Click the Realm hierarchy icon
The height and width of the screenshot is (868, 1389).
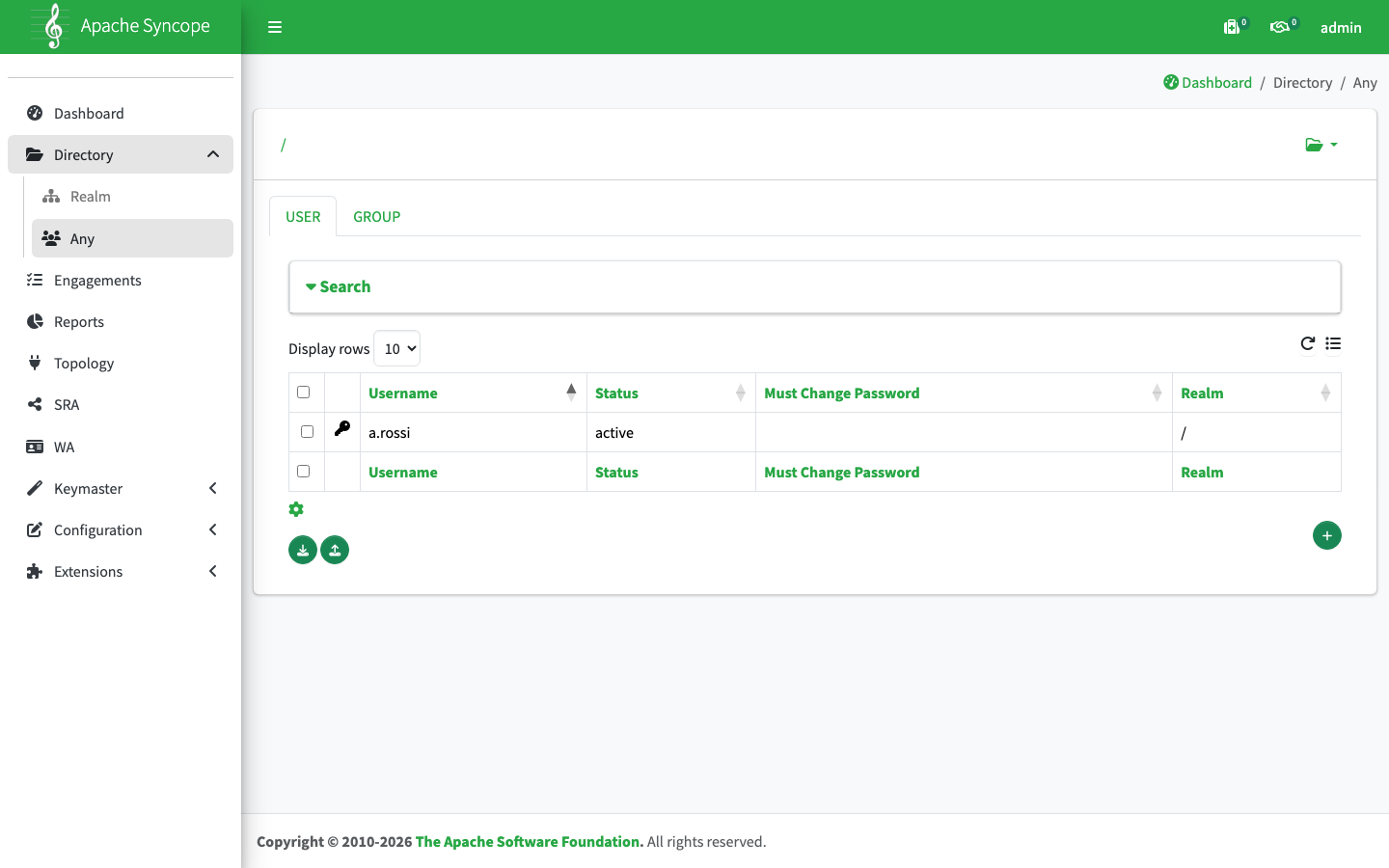point(51,196)
